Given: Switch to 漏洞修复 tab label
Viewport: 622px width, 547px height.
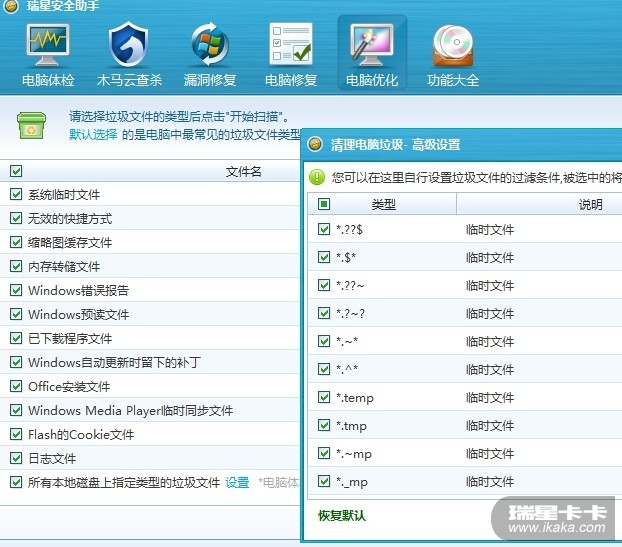Looking at the screenshot, I should tap(210, 80).
